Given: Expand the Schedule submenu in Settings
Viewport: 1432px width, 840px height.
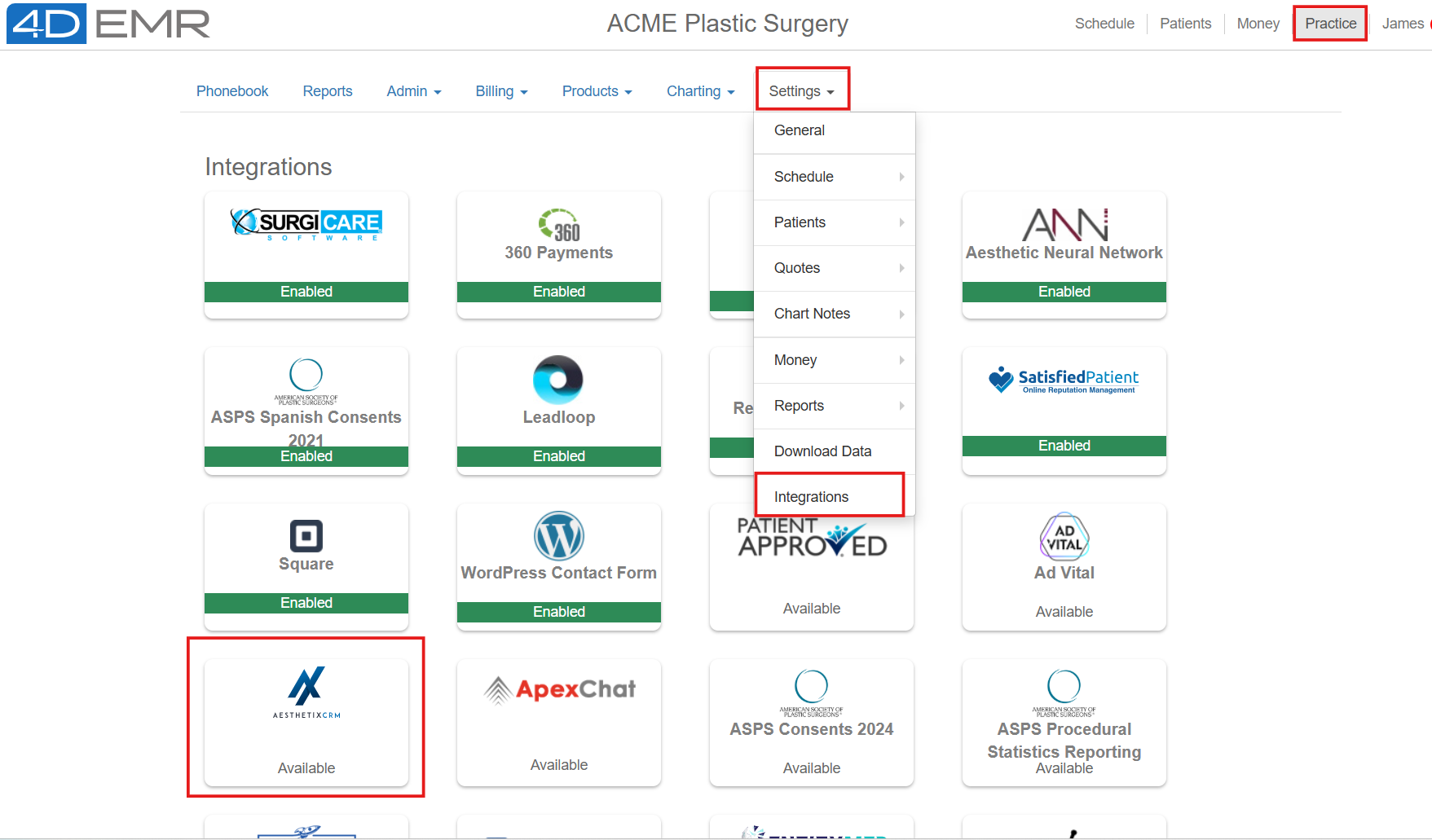Looking at the screenshot, I should coord(835,177).
